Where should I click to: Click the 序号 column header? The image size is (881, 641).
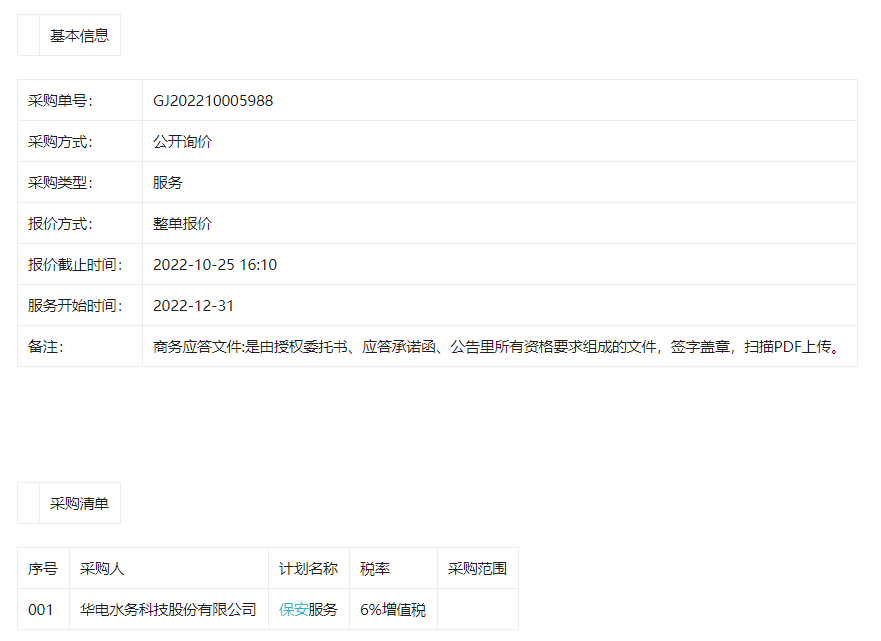pos(42,568)
